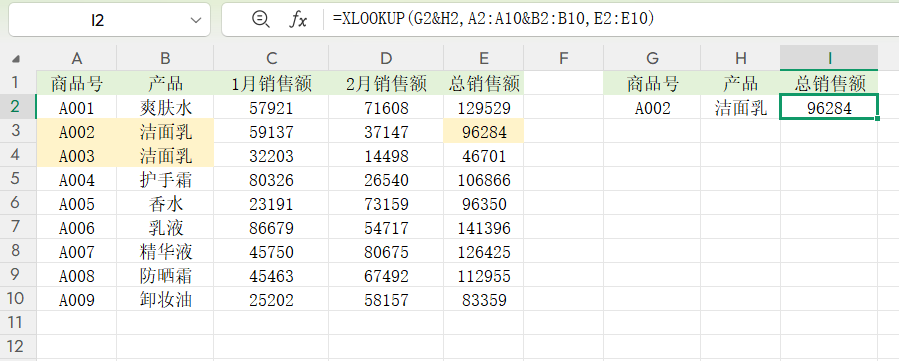Select row 2 header

pos(18,107)
